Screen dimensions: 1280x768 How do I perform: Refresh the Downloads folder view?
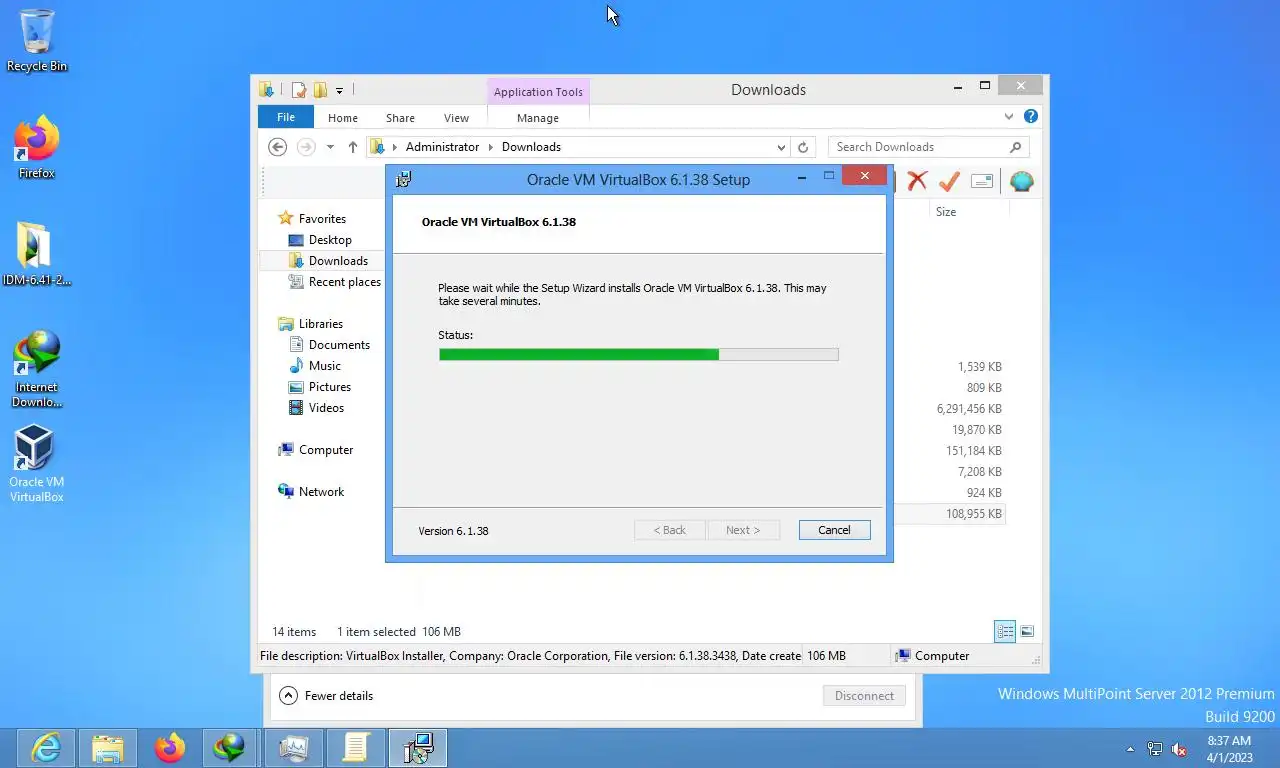[803, 147]
